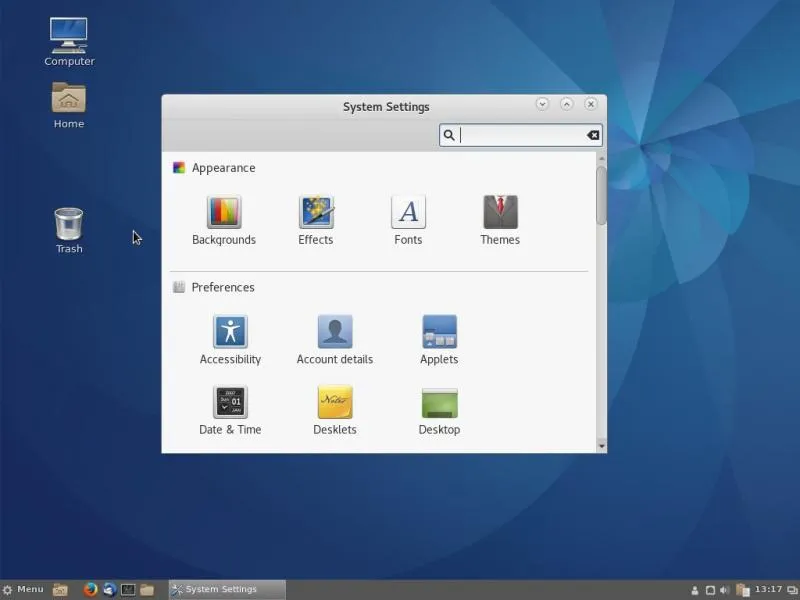This screenshot has width=800, height=600.
Task: Click inside the search input field
Action: click(x=520, y=134)
